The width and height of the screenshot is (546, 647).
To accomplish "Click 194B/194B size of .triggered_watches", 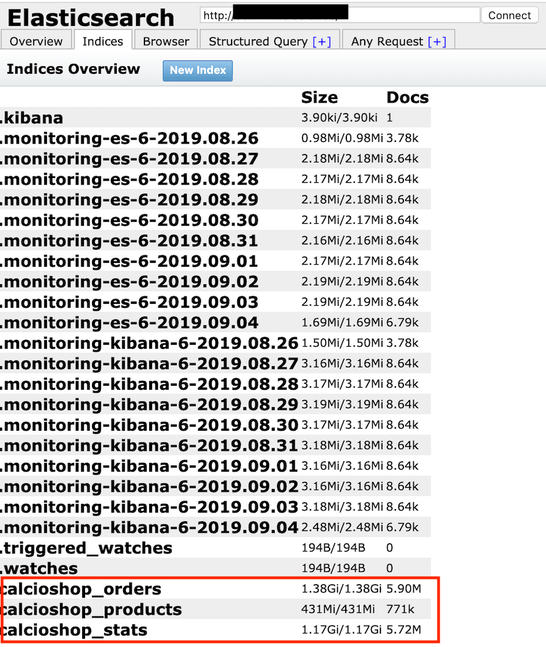I will [333, 548].
